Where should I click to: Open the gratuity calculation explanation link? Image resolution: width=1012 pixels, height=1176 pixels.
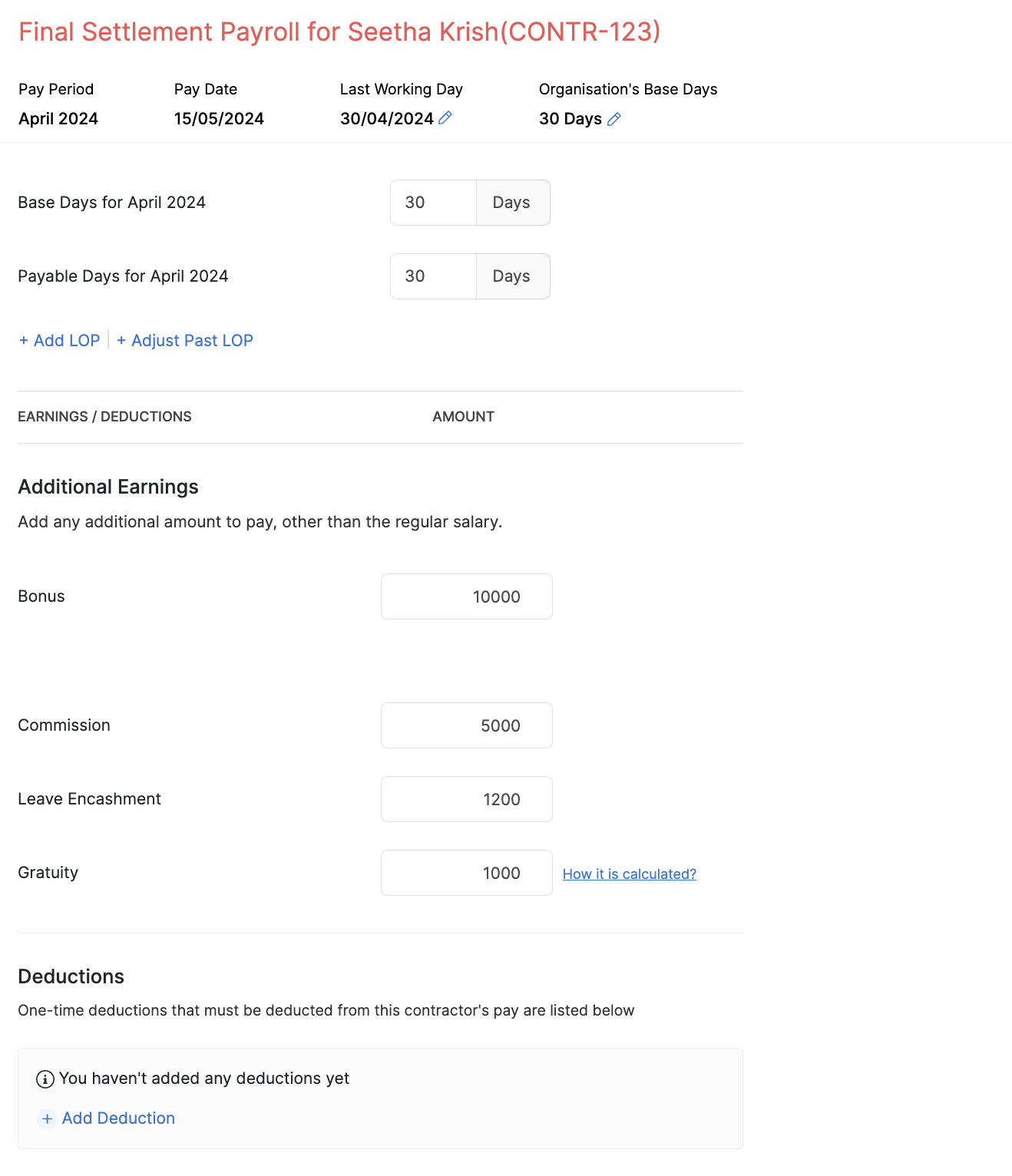tap(629, 874)
